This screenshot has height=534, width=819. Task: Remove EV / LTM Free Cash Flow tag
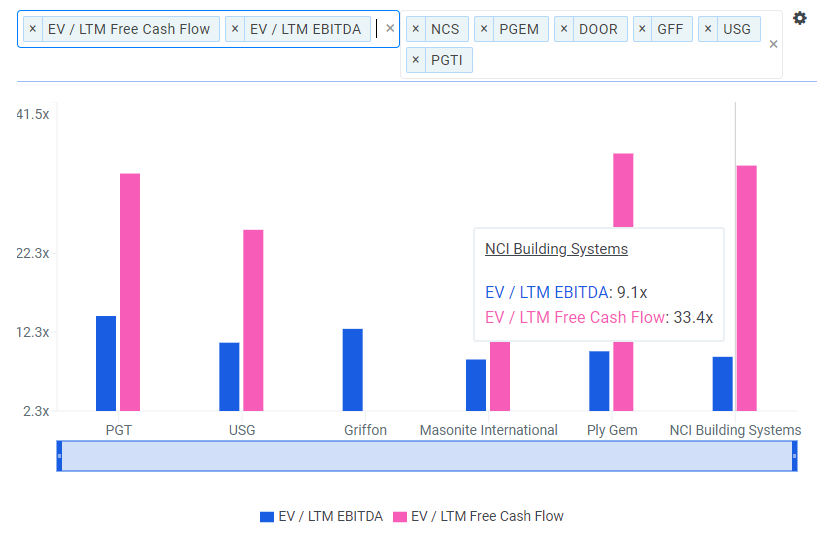pos(32,29)
